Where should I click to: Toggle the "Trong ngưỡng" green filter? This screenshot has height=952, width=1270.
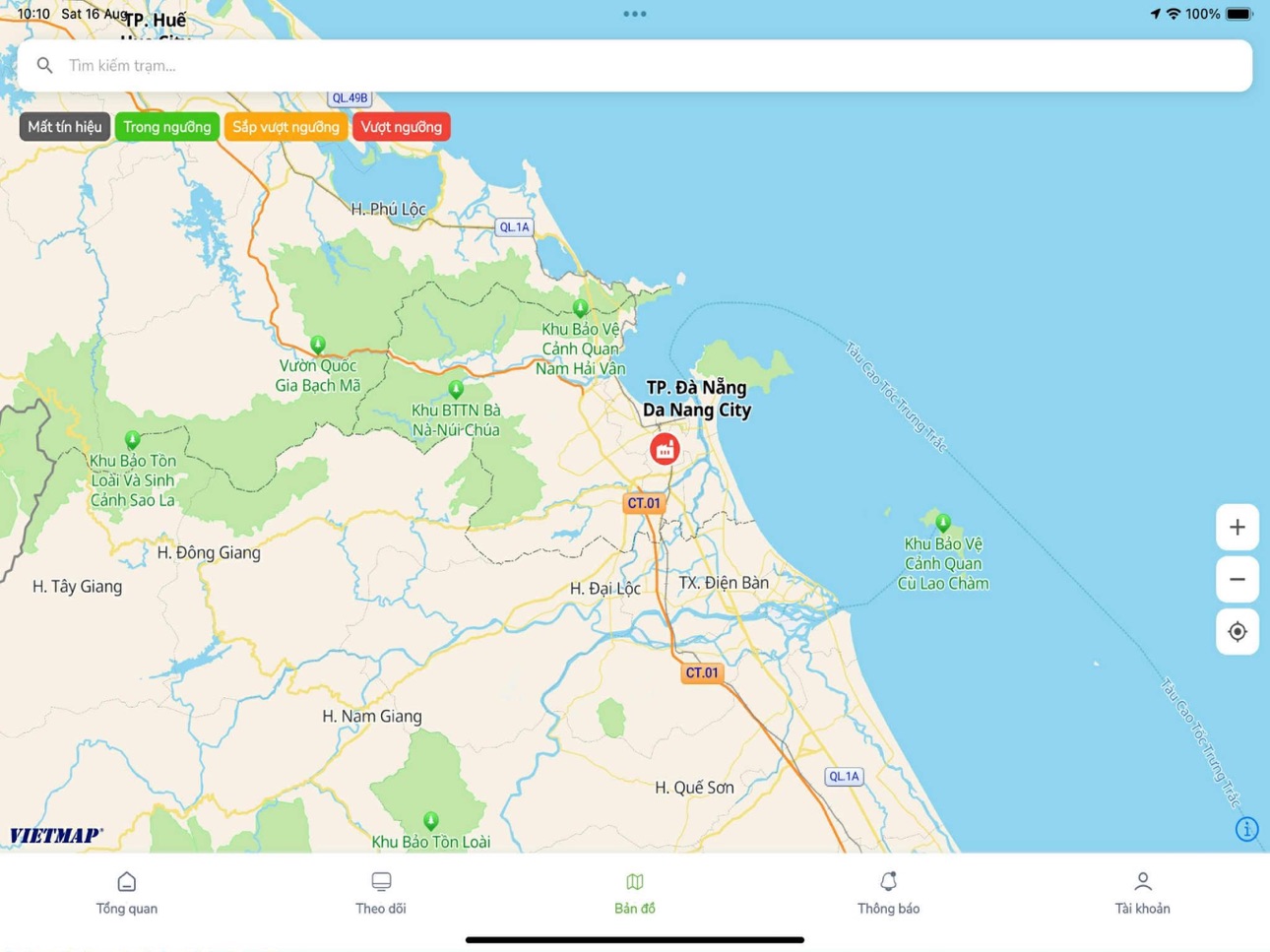coord(167,127)
